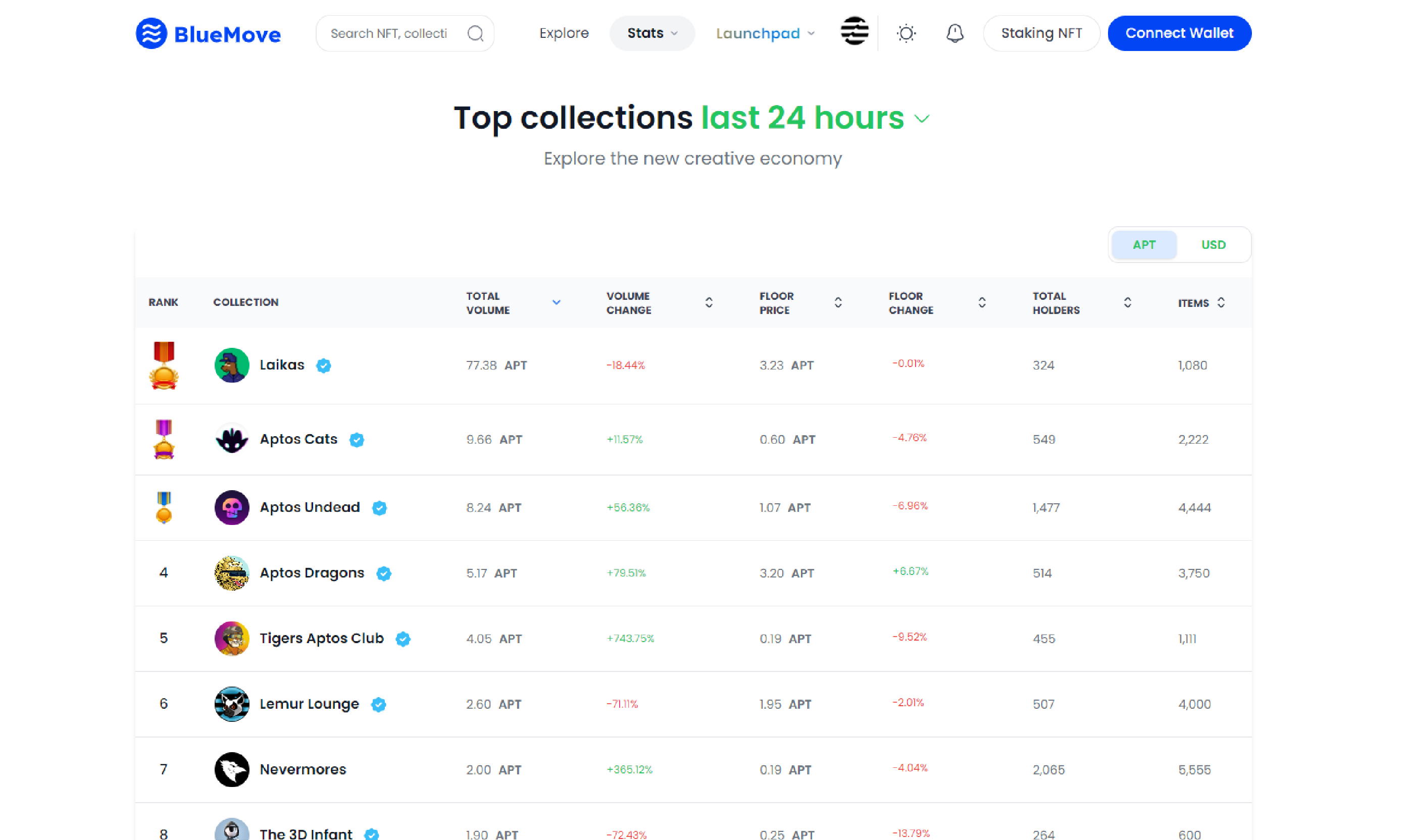Click Nevermores holders count 2,065
The image size is (1411, 840).
pos(1048,770)
